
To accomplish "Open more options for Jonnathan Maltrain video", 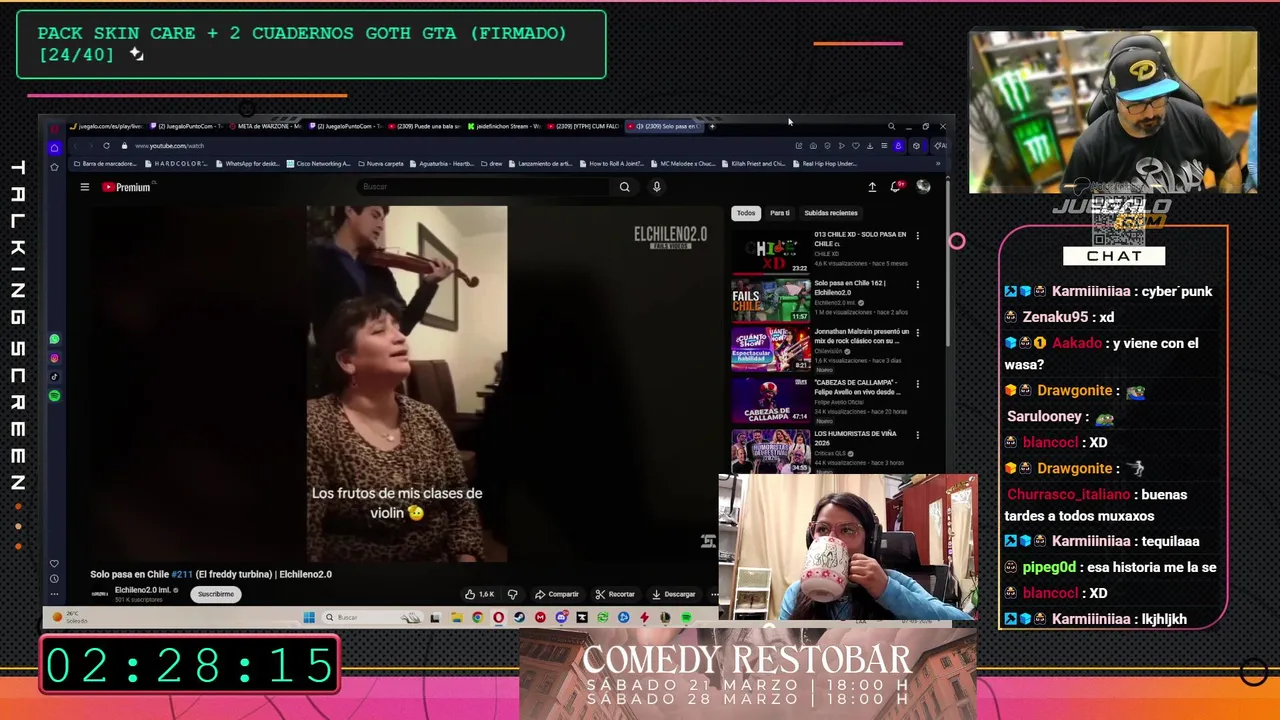I will [x=917, y=333].
